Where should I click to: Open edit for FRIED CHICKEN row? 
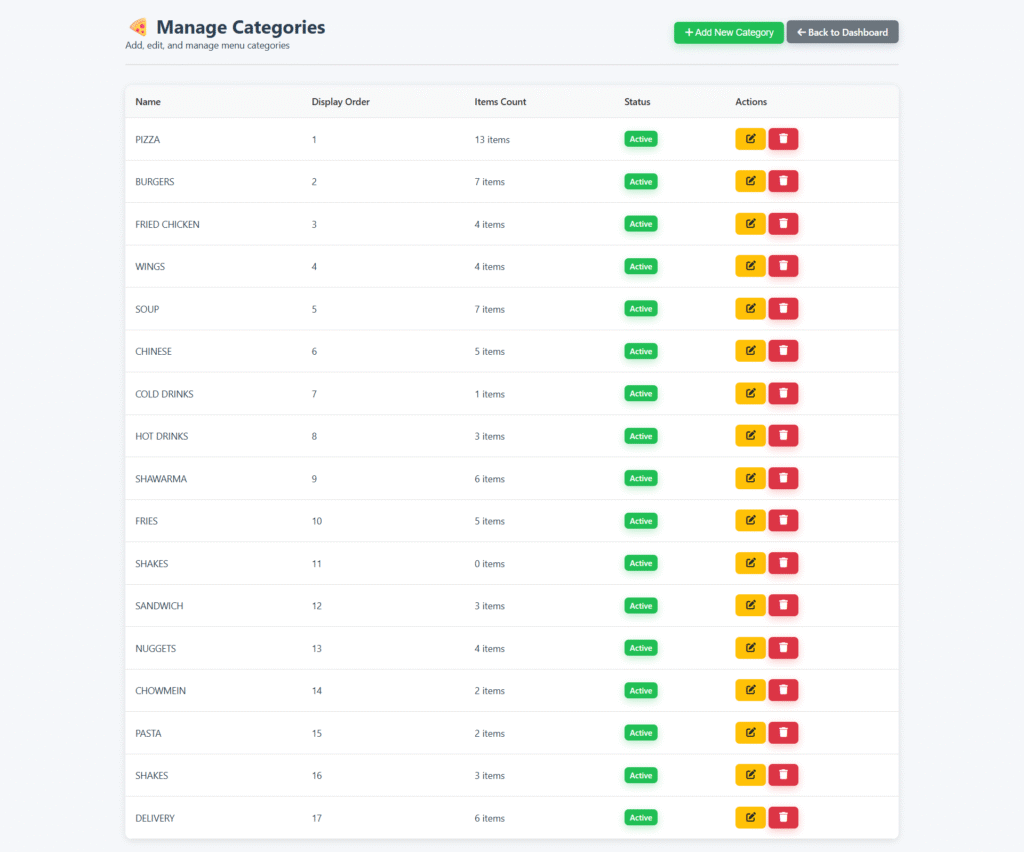(750, 224)
